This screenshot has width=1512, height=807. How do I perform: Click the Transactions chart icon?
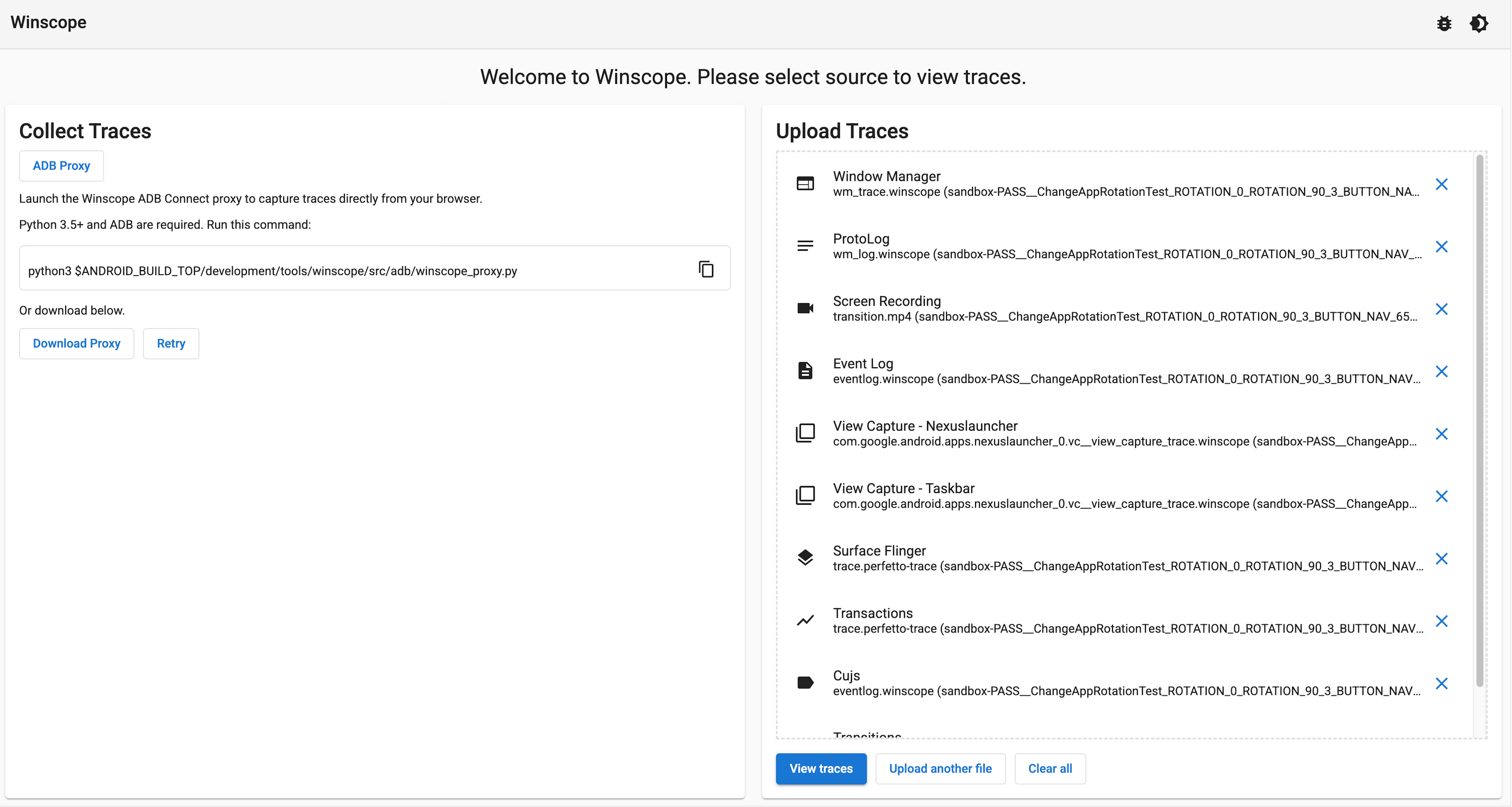click(805, 620)
